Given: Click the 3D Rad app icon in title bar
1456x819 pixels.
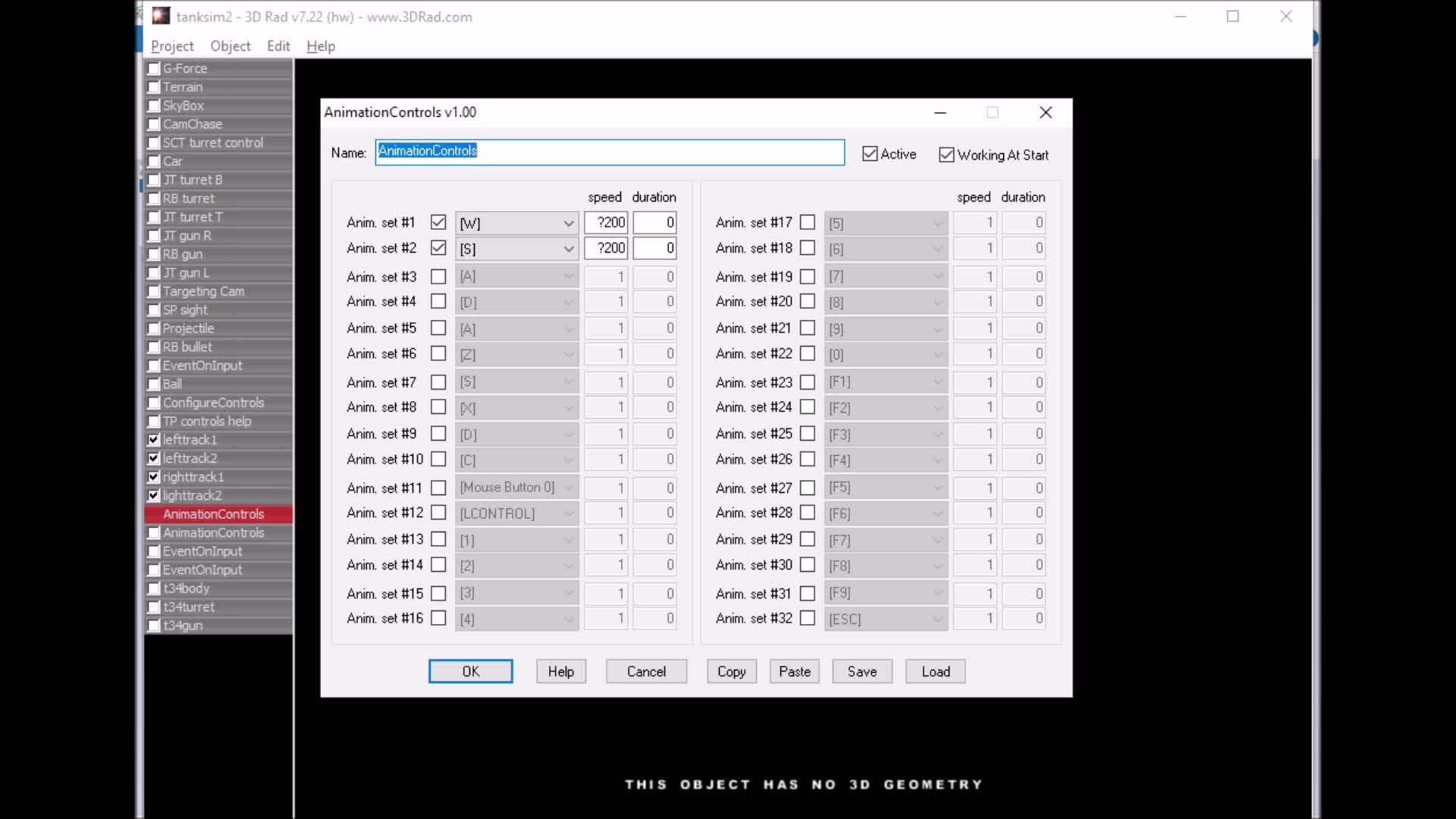Looking at the screenshot, I should click(161, 16).
